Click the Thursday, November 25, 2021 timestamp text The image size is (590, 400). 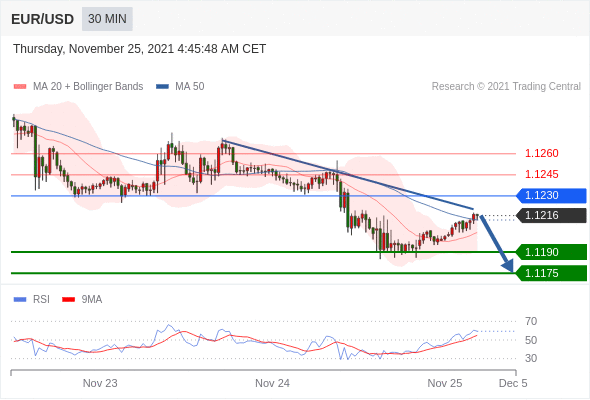(140, 49)
